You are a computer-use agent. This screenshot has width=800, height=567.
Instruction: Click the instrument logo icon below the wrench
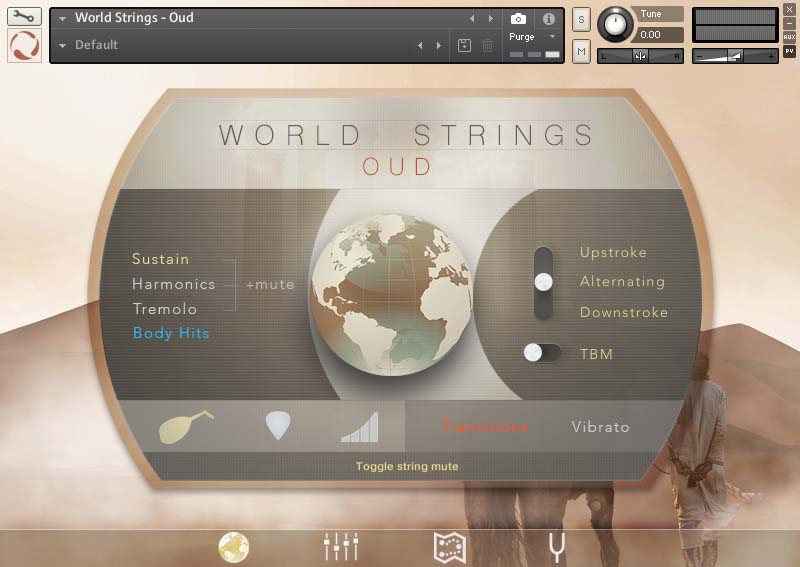(x=24, y=45)
